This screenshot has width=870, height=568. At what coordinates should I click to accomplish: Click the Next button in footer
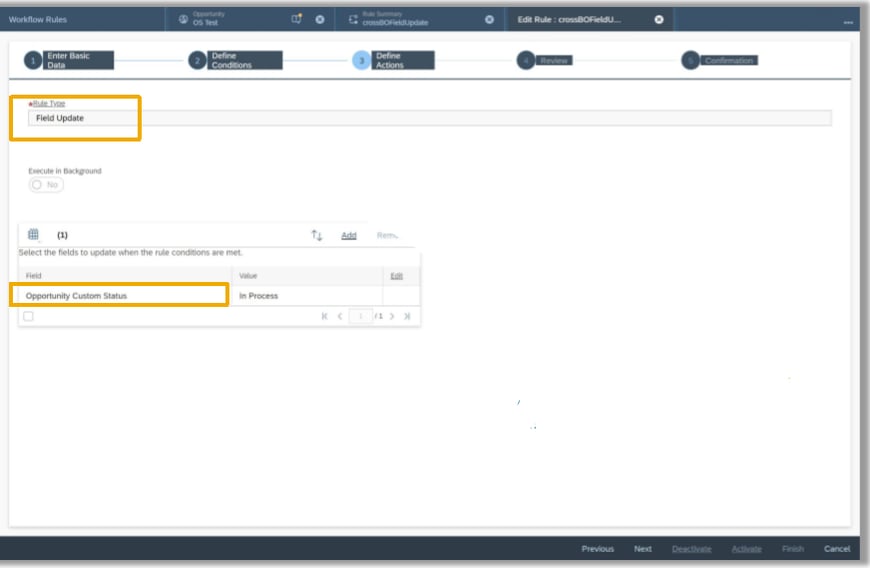tap(643, 549)
